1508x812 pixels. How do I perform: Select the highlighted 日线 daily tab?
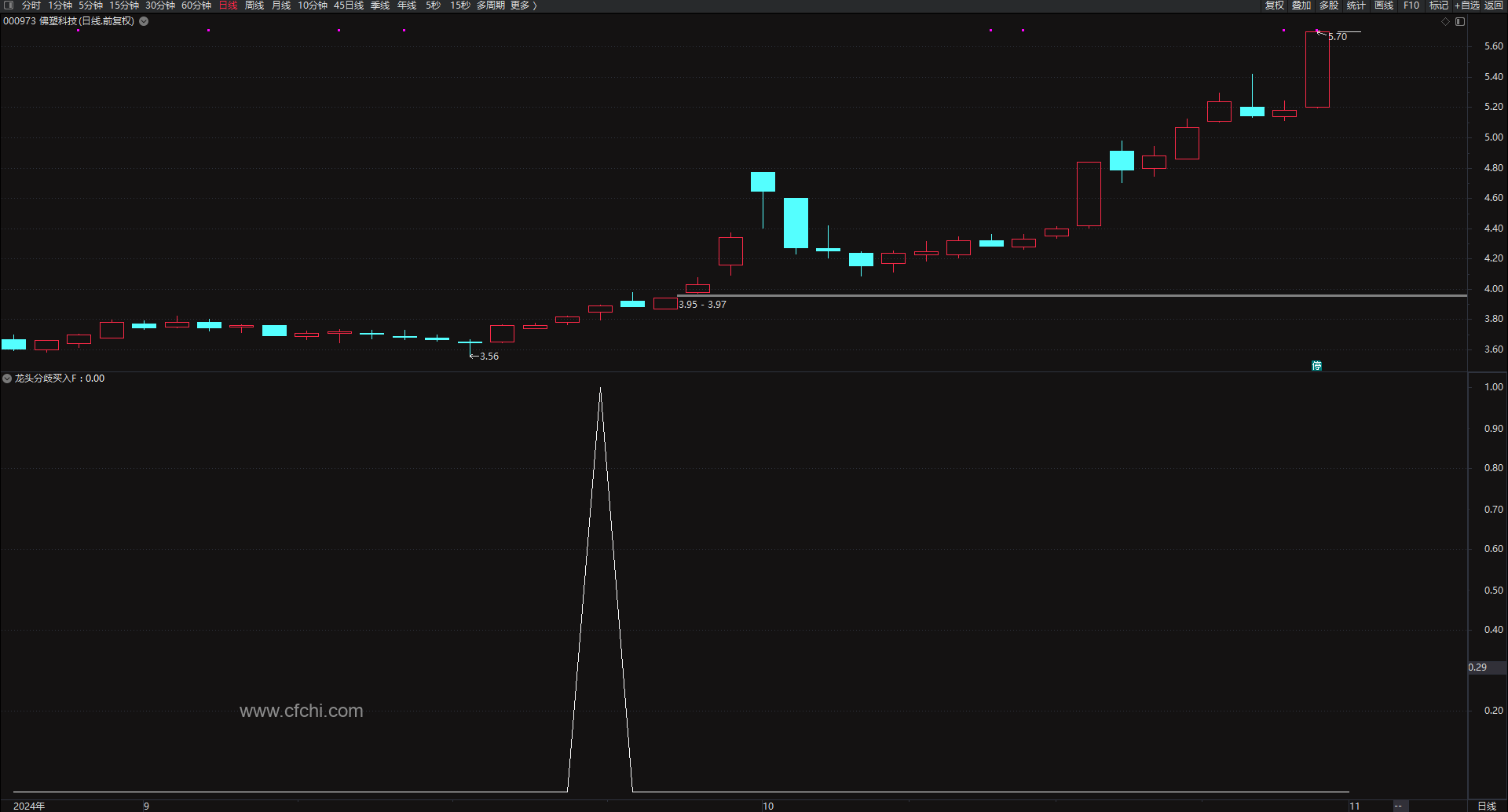coord(228,5)
